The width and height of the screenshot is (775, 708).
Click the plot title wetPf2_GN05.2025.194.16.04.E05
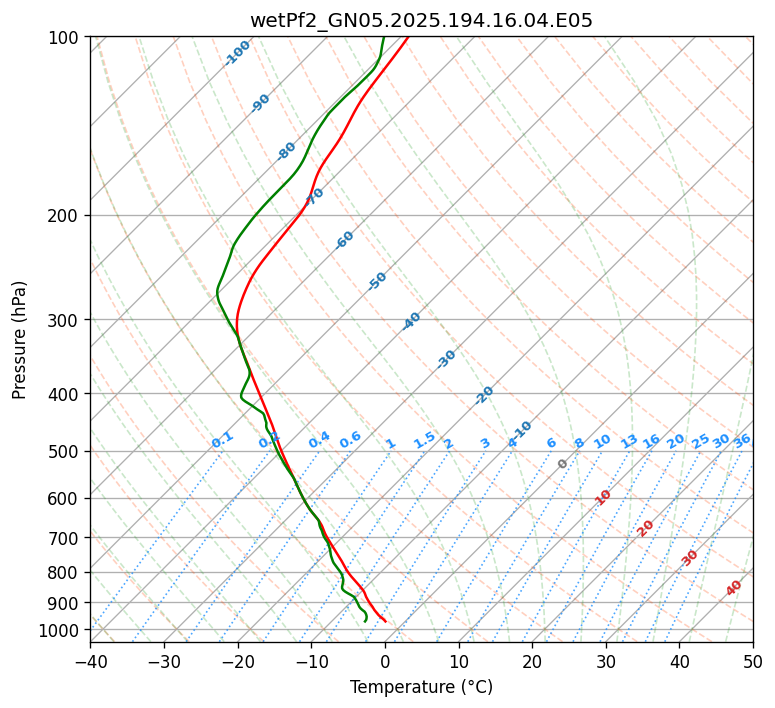tap(421, 21)
